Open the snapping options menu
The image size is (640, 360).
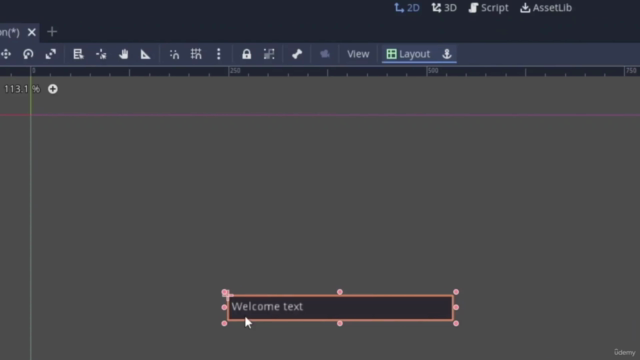click(x=219, y=54)
